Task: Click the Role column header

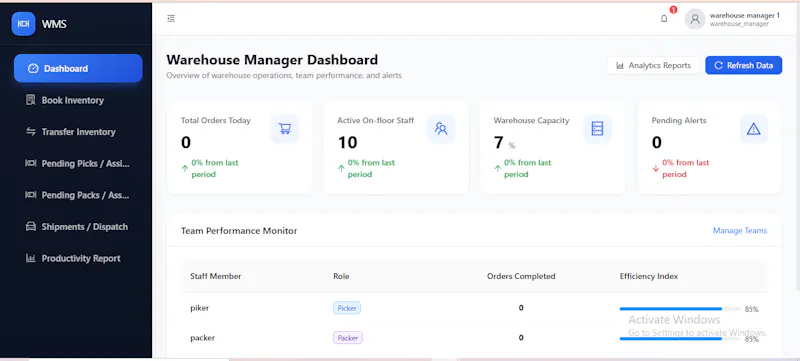Action: pos(341,276)
